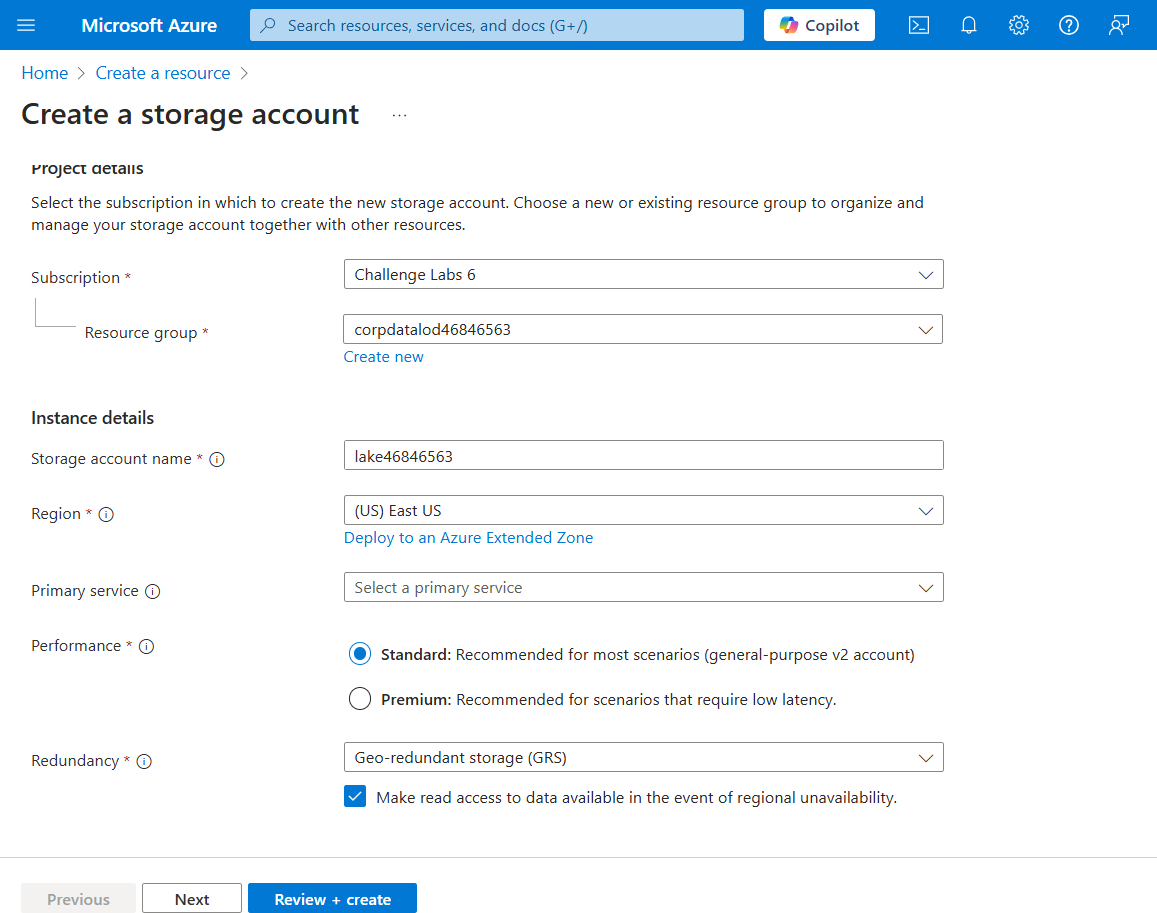Open the Support and help icon
Viewport: 1157px width, 913px height.
(1069, 25)
